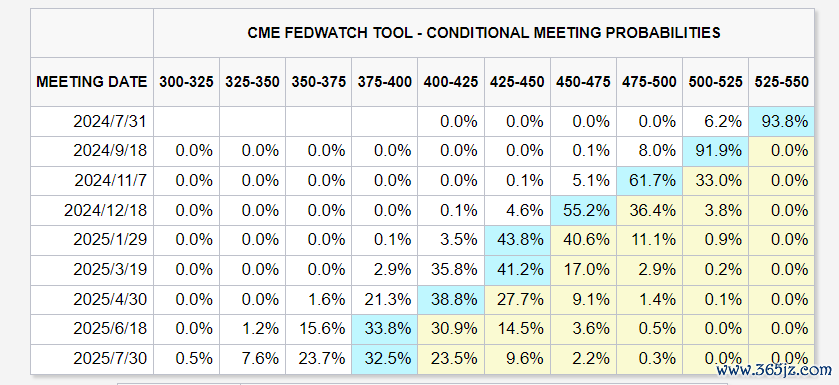Select the 400-425 rate range header
The height and width of the screenshot is (385, 839).
(451, 82)
